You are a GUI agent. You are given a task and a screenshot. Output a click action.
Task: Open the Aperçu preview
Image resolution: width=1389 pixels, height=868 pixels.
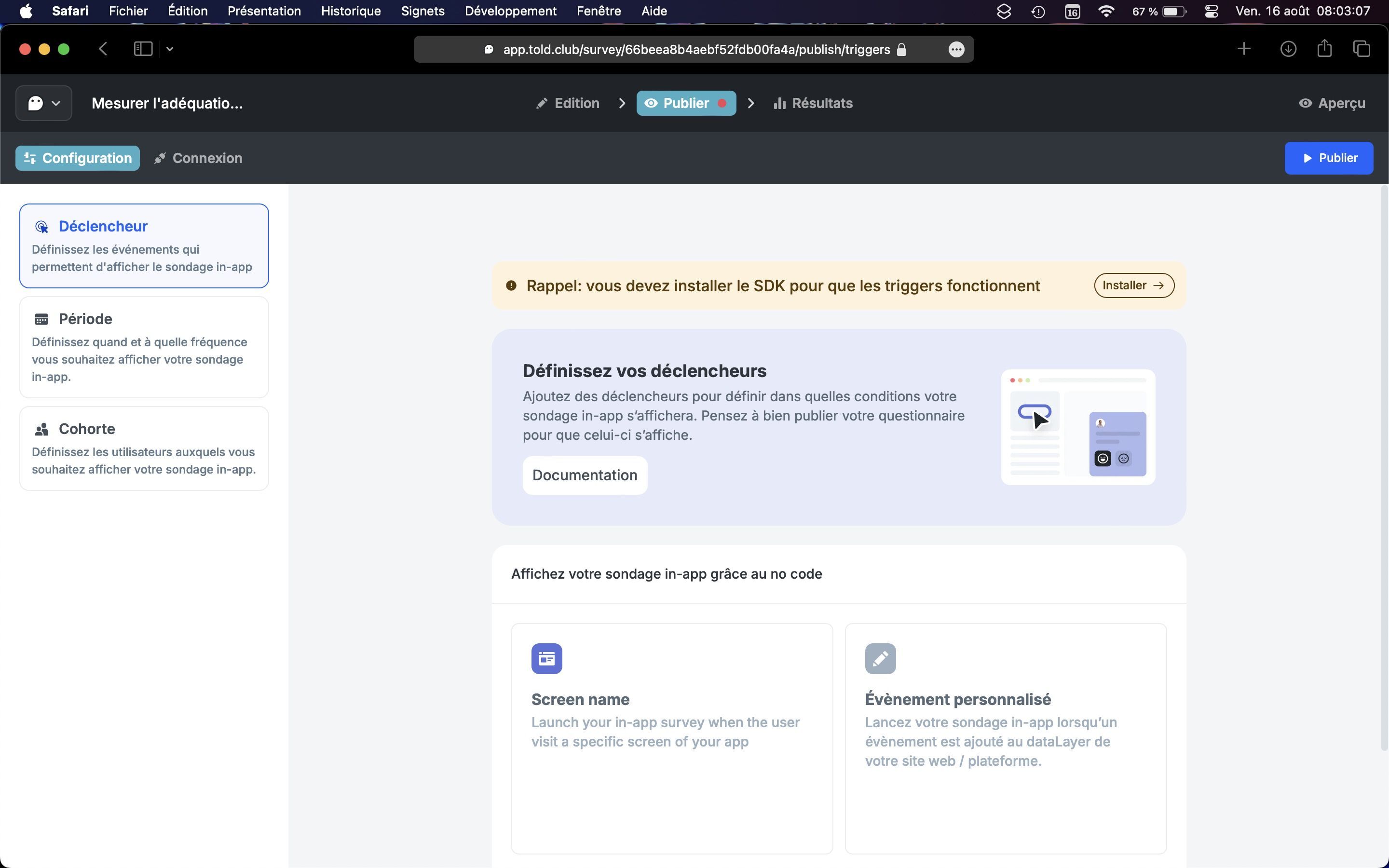[x=1332, y=103]
